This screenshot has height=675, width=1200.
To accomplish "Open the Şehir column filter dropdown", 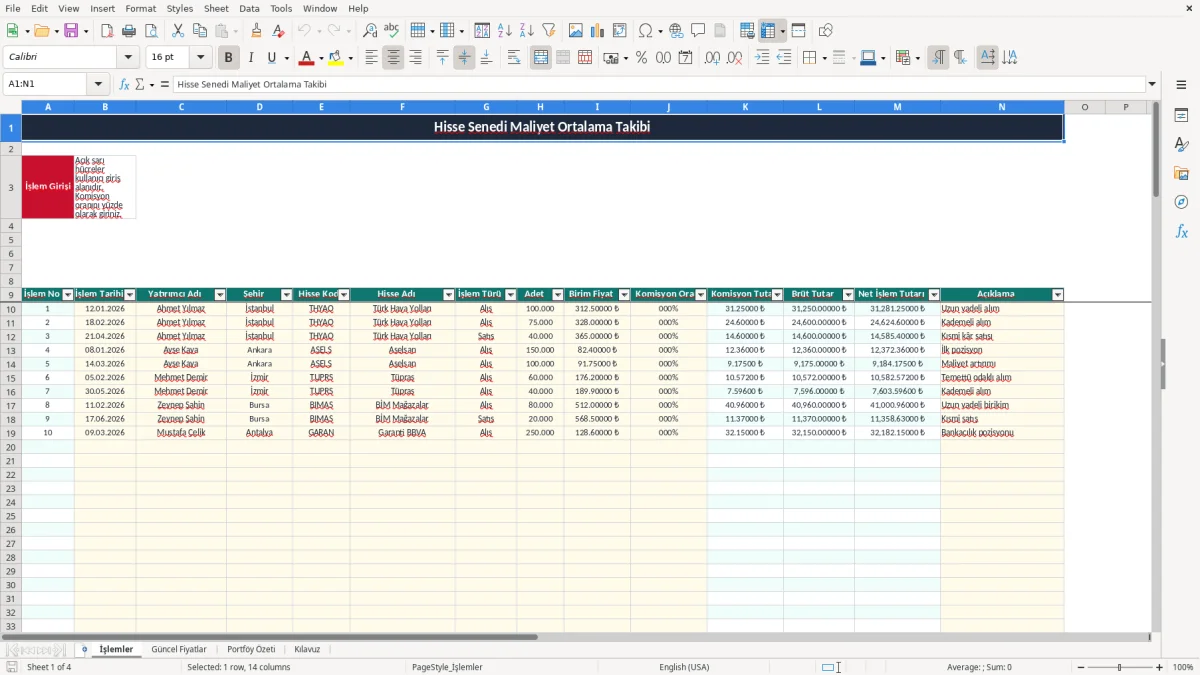I will 286,295.
